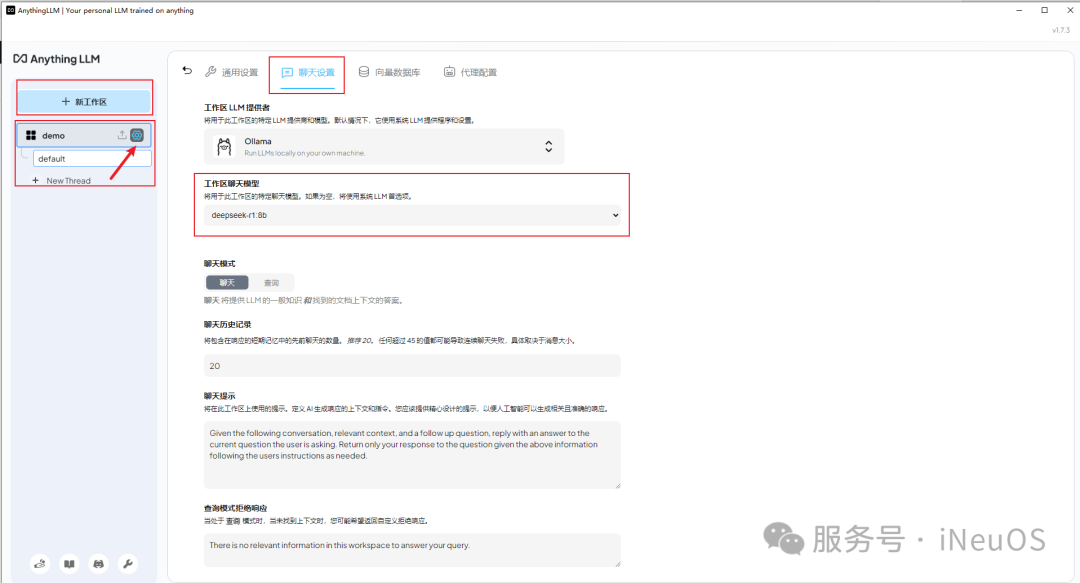Open the demo workspace settings gear
This screenshot has height=583, width=1080.
[x=137, y=135]
